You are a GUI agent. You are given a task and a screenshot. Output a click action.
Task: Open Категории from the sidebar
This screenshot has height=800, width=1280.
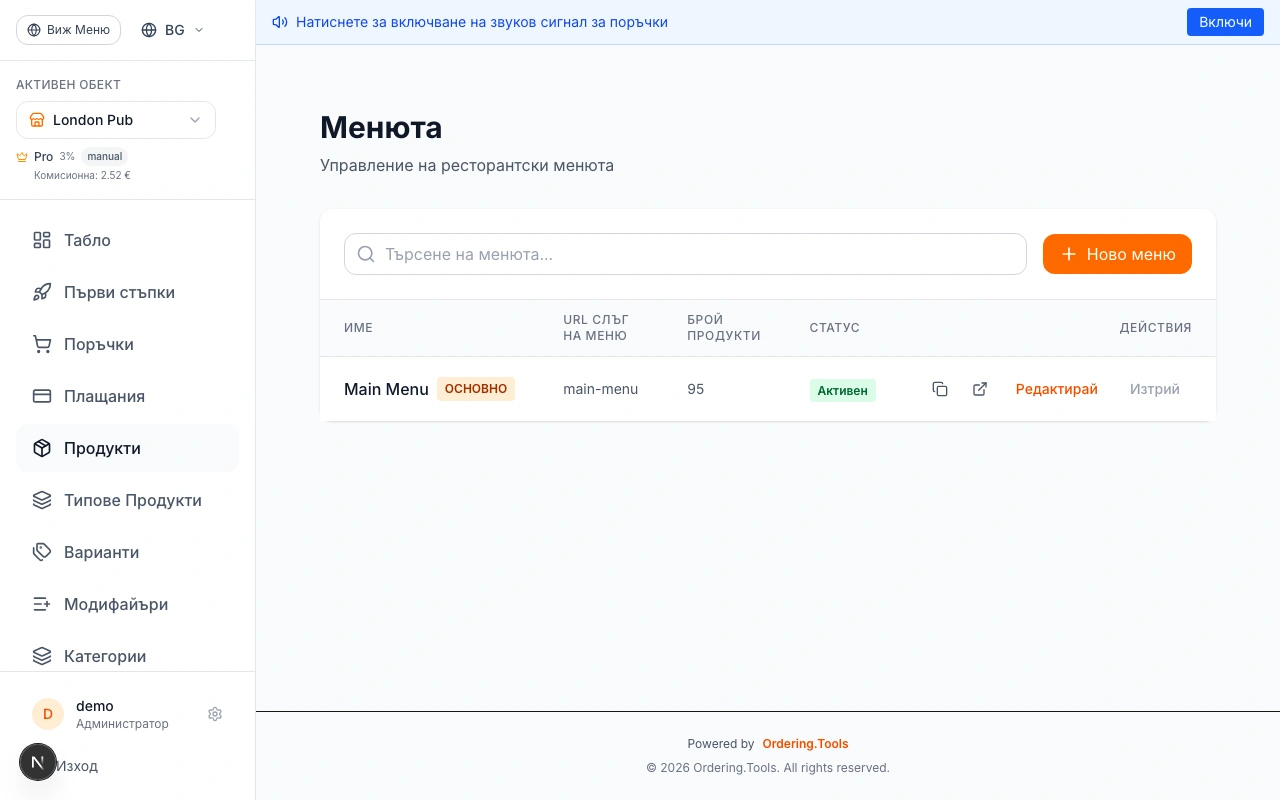[127, 656]
